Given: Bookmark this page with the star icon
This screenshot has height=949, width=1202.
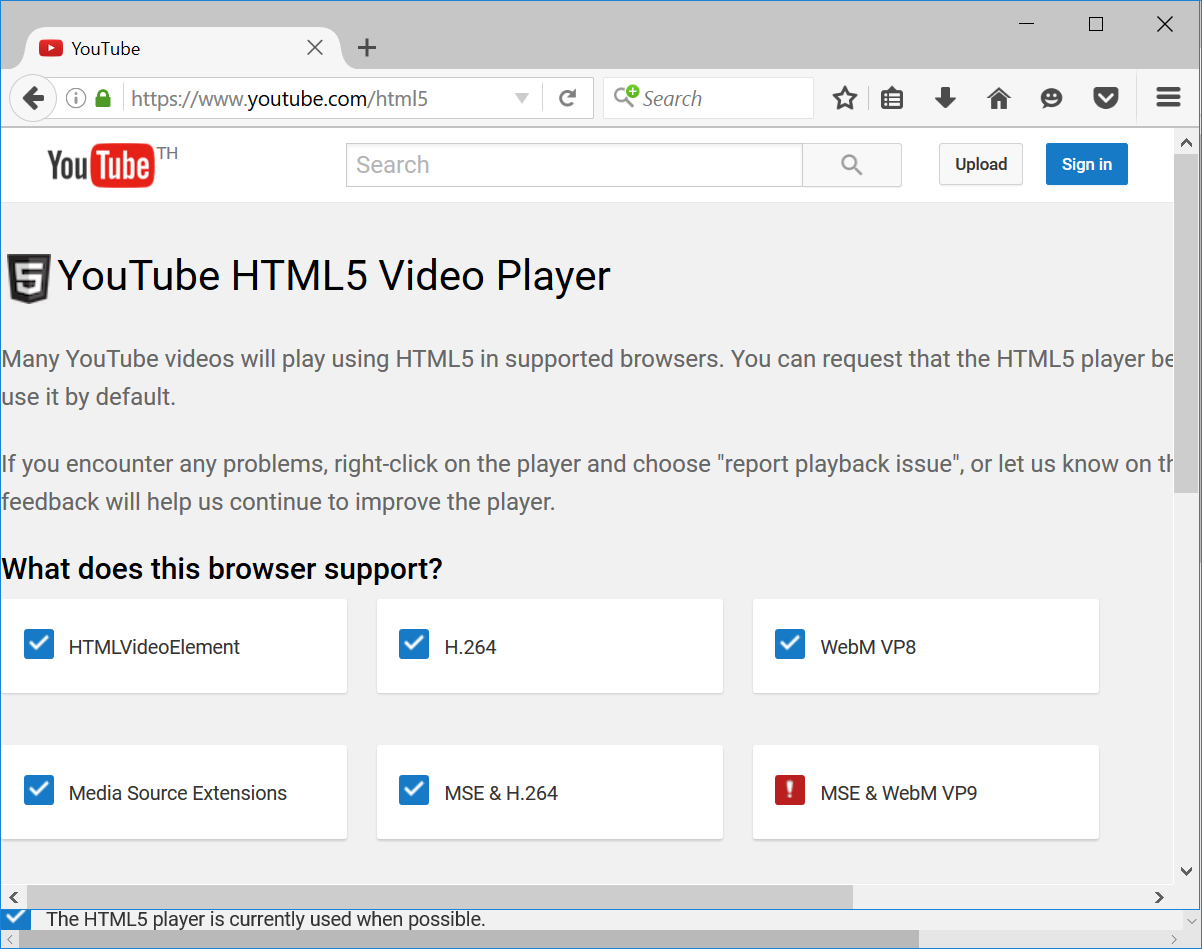Looking at the screenshot, I should click(845, 98).
